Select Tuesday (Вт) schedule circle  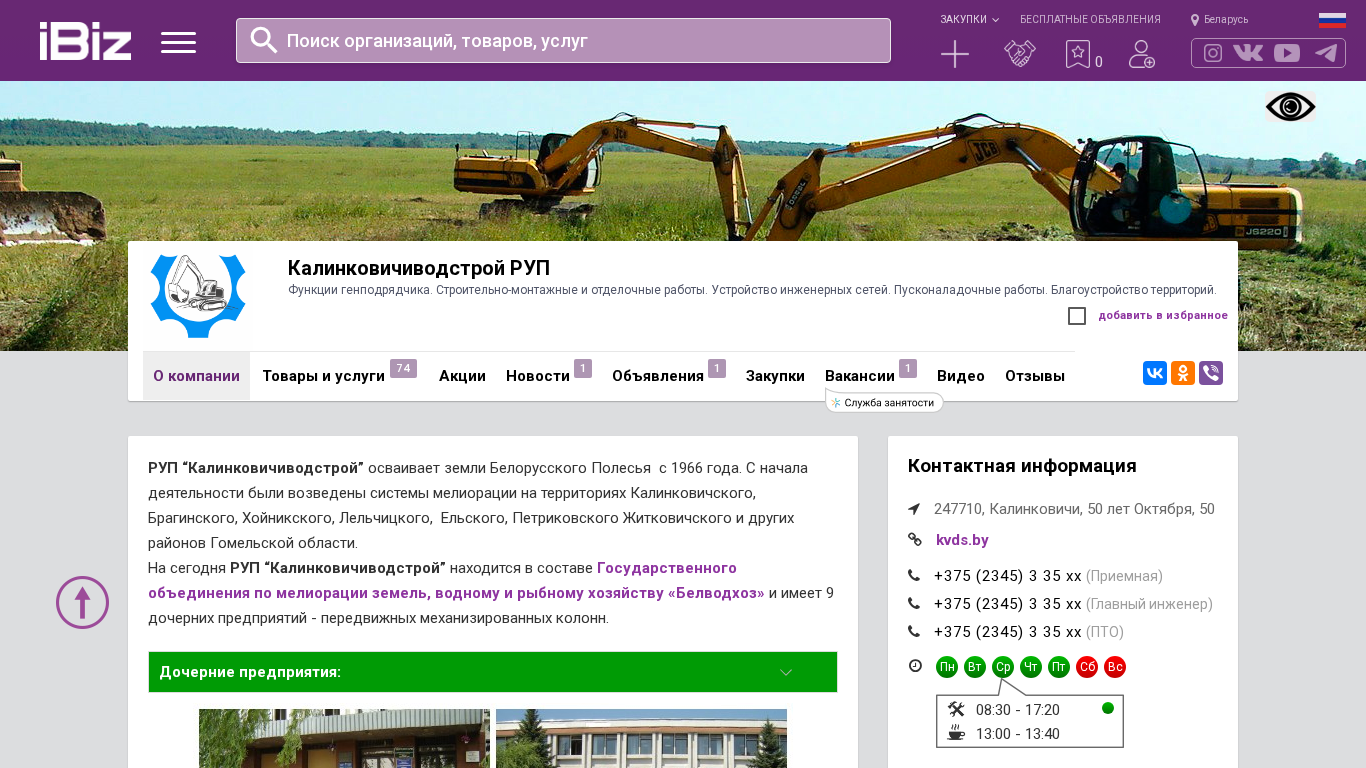pyautogui.click(x=975, y=667)
